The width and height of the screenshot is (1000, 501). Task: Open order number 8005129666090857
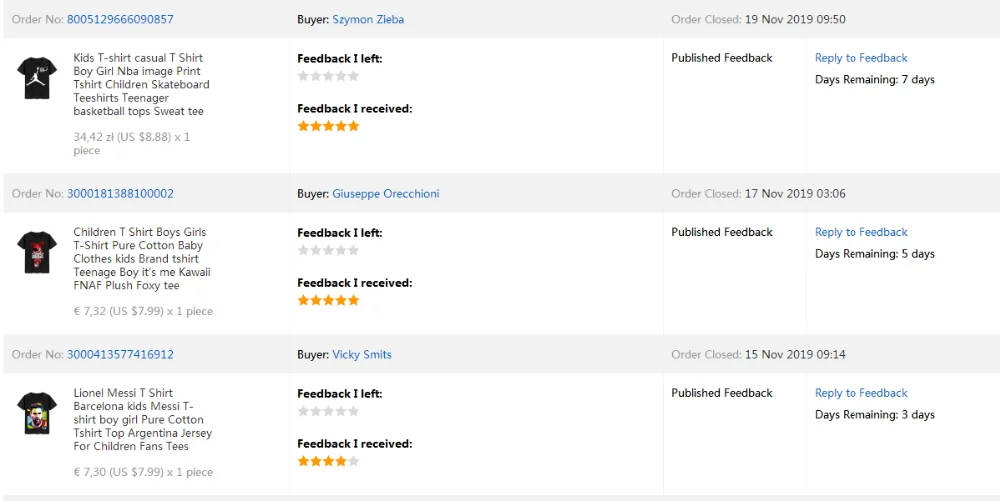pyautogui.click(x=120, y=19)
